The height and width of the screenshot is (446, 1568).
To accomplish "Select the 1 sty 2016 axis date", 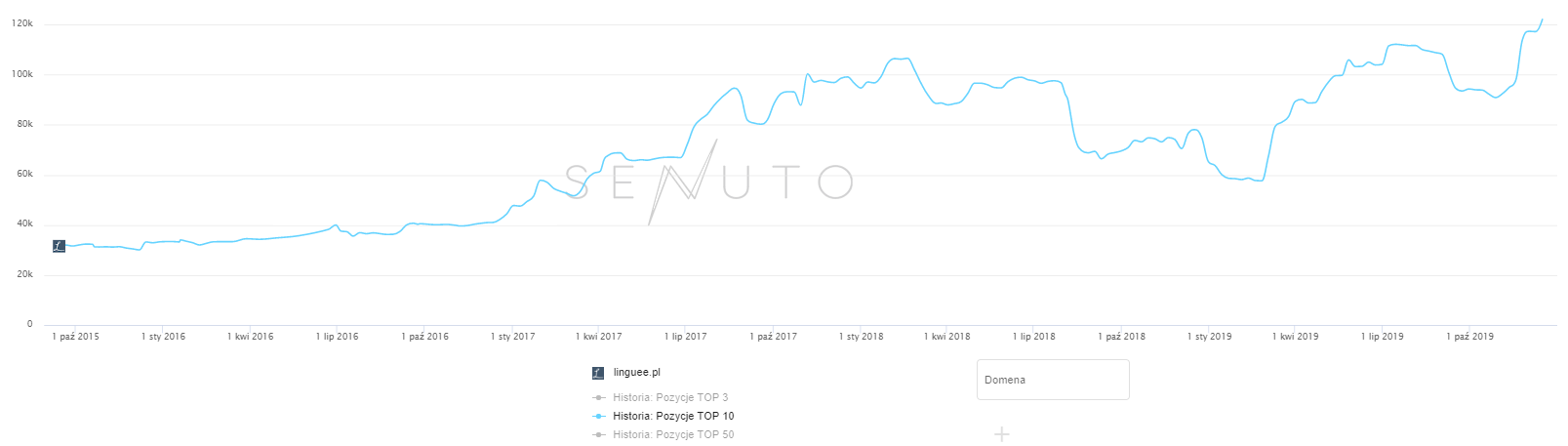I will point(163,337).
